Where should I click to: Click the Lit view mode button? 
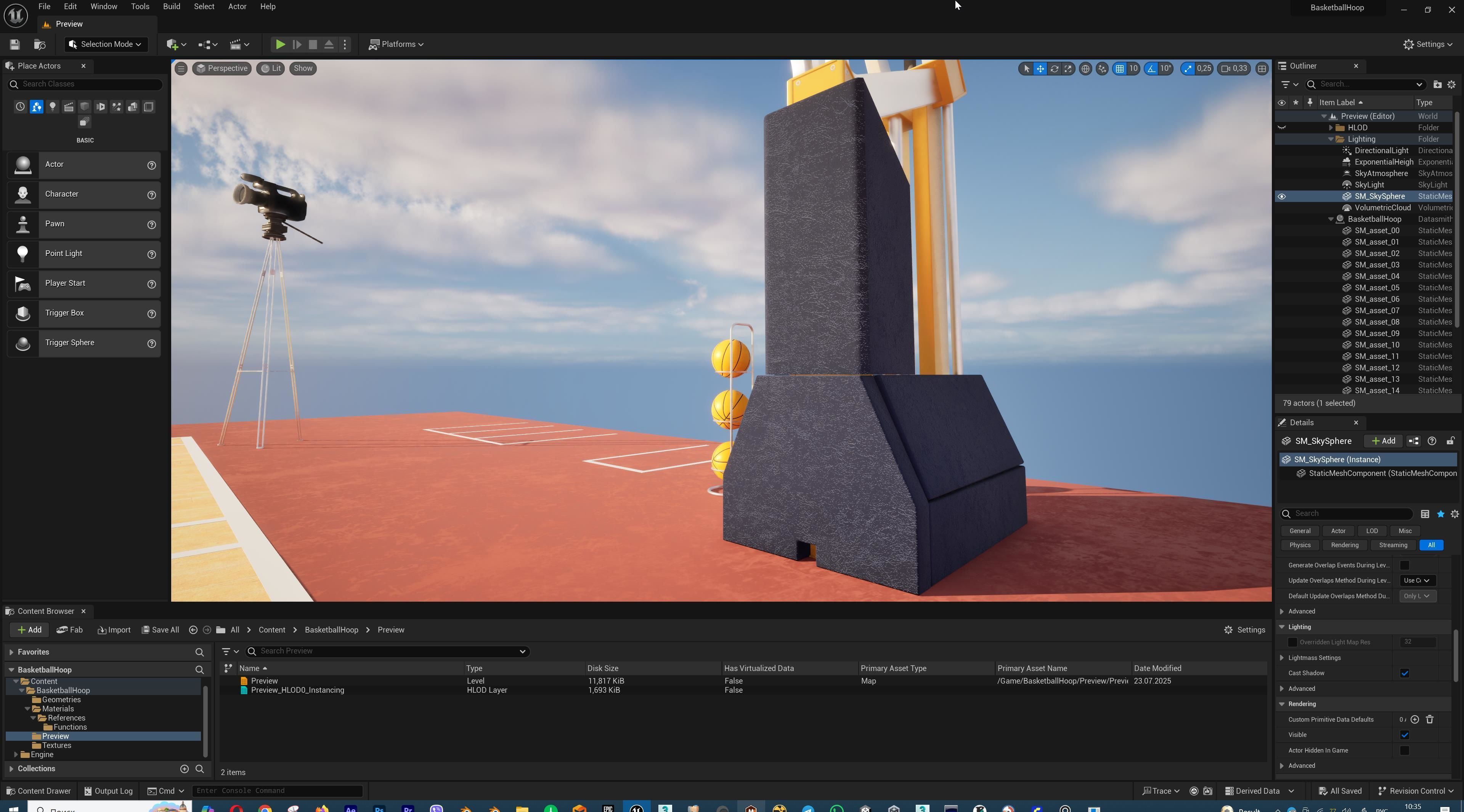271,69
